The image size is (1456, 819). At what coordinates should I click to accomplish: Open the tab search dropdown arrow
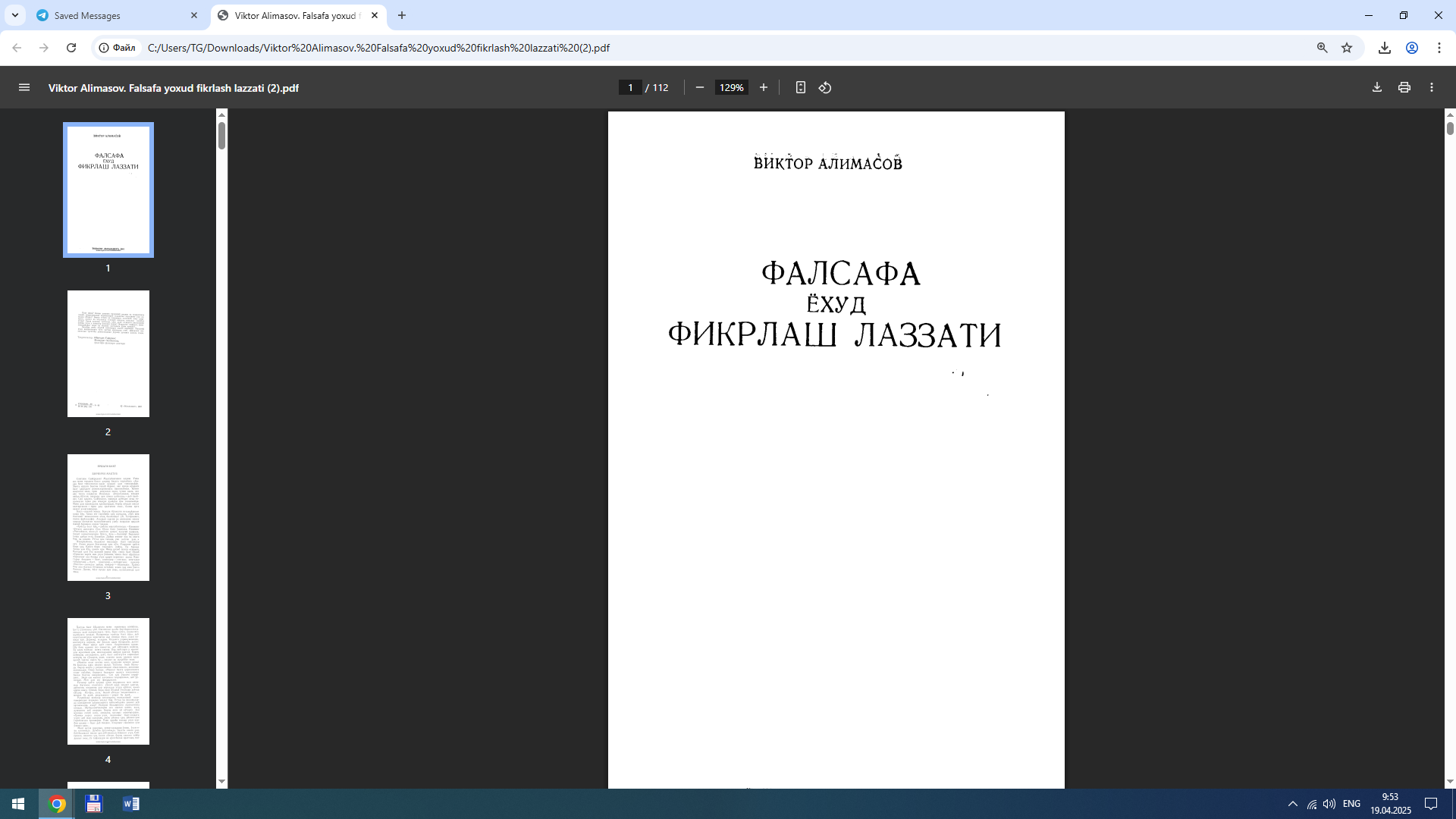[x=15, y=15]
